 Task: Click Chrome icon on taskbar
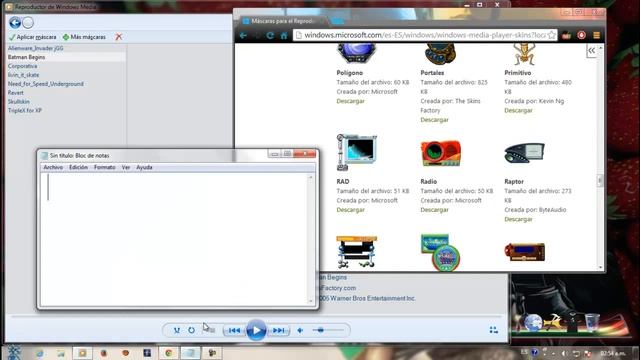coord(168,353)
